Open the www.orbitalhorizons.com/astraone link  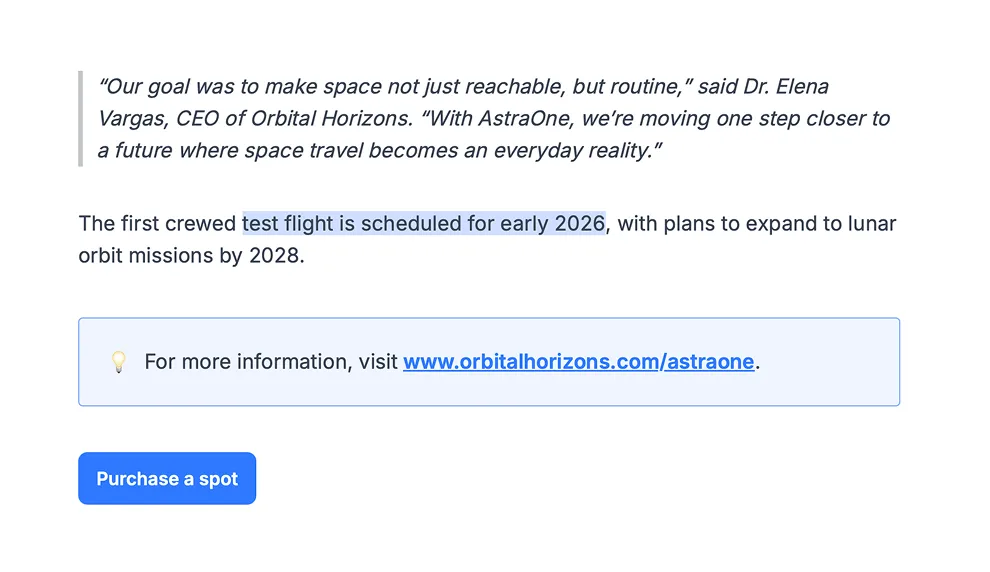click(x=578, y=362)
